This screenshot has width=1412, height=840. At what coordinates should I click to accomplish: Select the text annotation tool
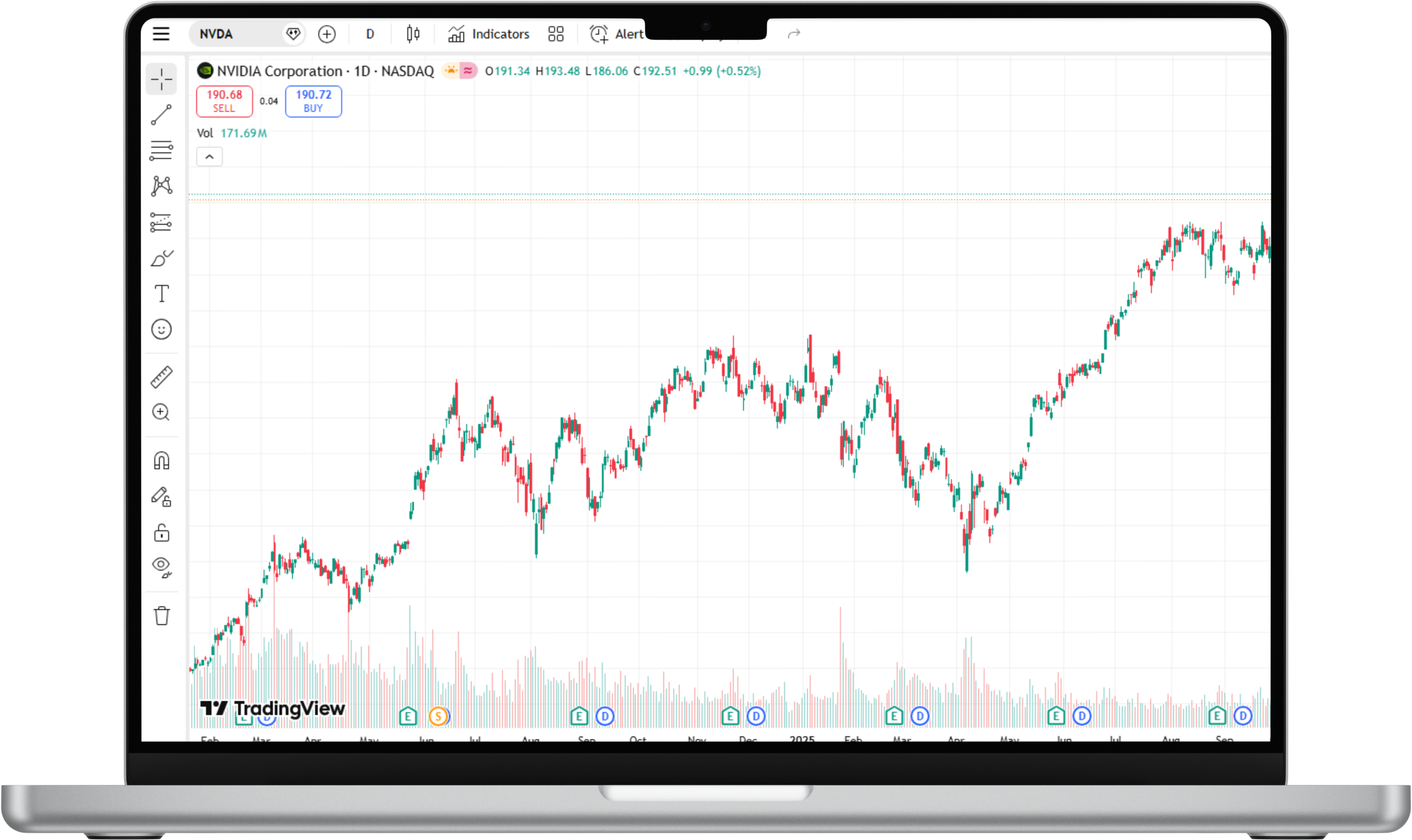[x=161, y=294]
